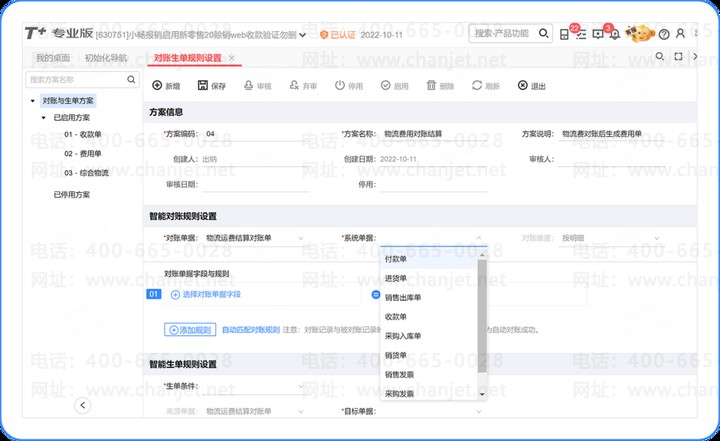The image size is (720, 441).
Task: Choose 采购入库单 from the dropdown list
Action: tap(429, 336)
